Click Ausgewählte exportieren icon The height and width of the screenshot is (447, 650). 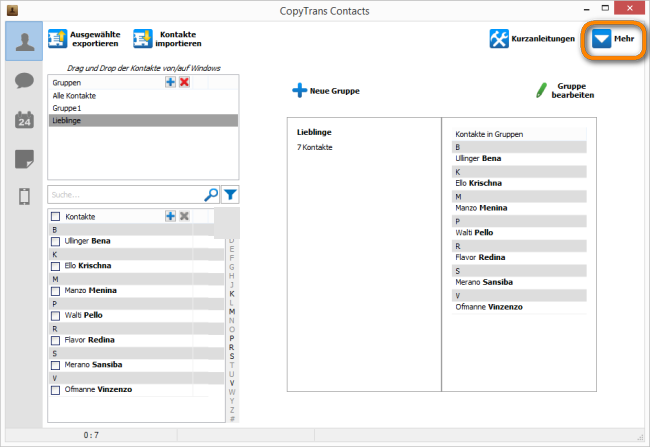pyautogui.click(x=58, y=39)
